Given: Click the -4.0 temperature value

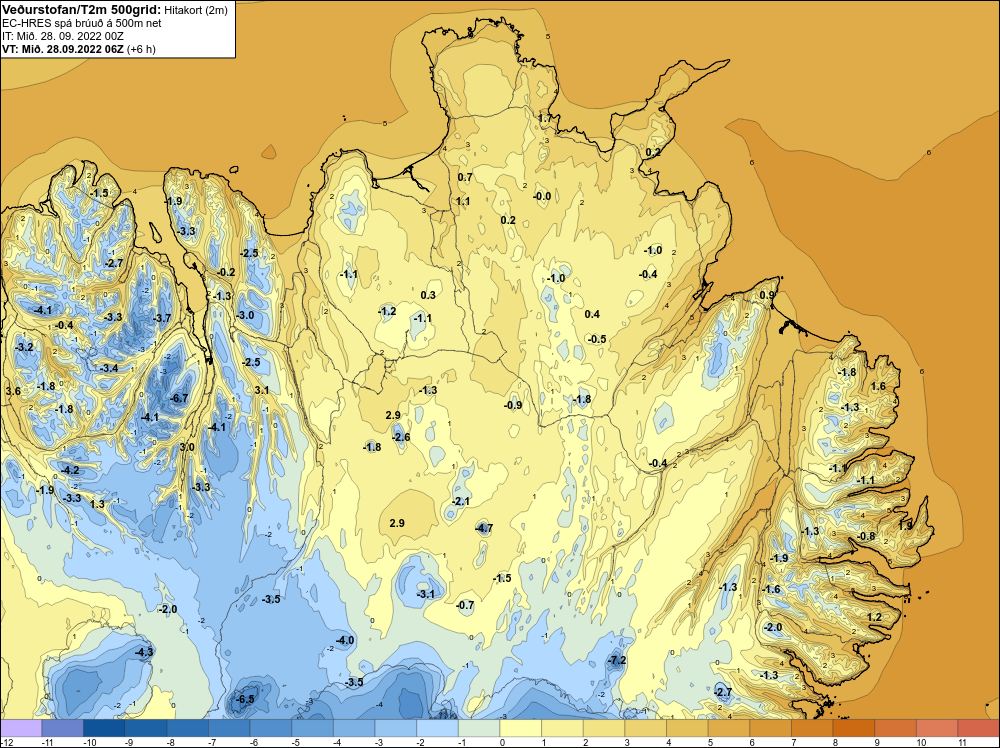Looking at the screenshot, I should point(345,640).
